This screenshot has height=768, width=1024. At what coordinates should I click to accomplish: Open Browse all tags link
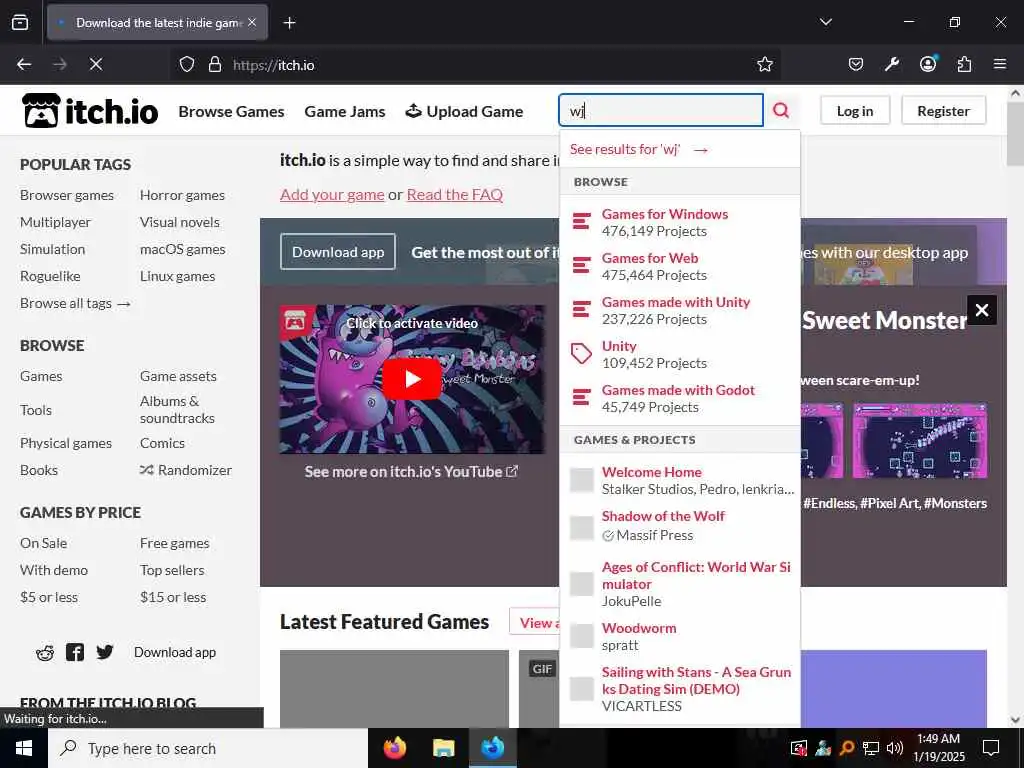[x=75, y=303]
